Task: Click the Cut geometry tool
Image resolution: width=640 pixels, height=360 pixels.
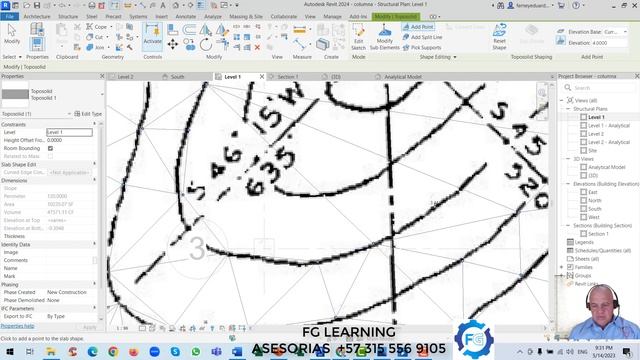Action: [x=94, y=37]
